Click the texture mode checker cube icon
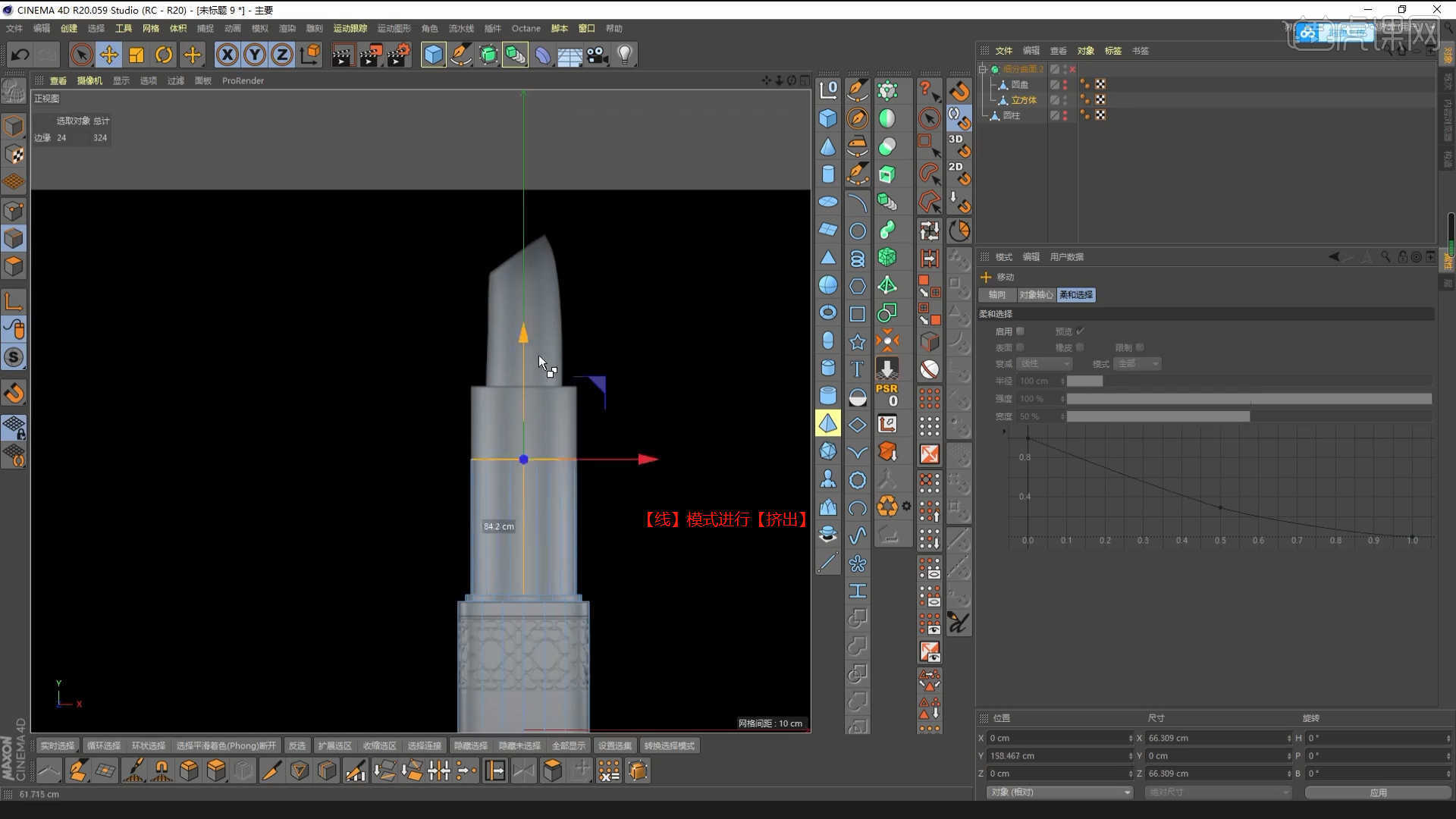This screenshot has height=819, width=1456. point(14,154)
